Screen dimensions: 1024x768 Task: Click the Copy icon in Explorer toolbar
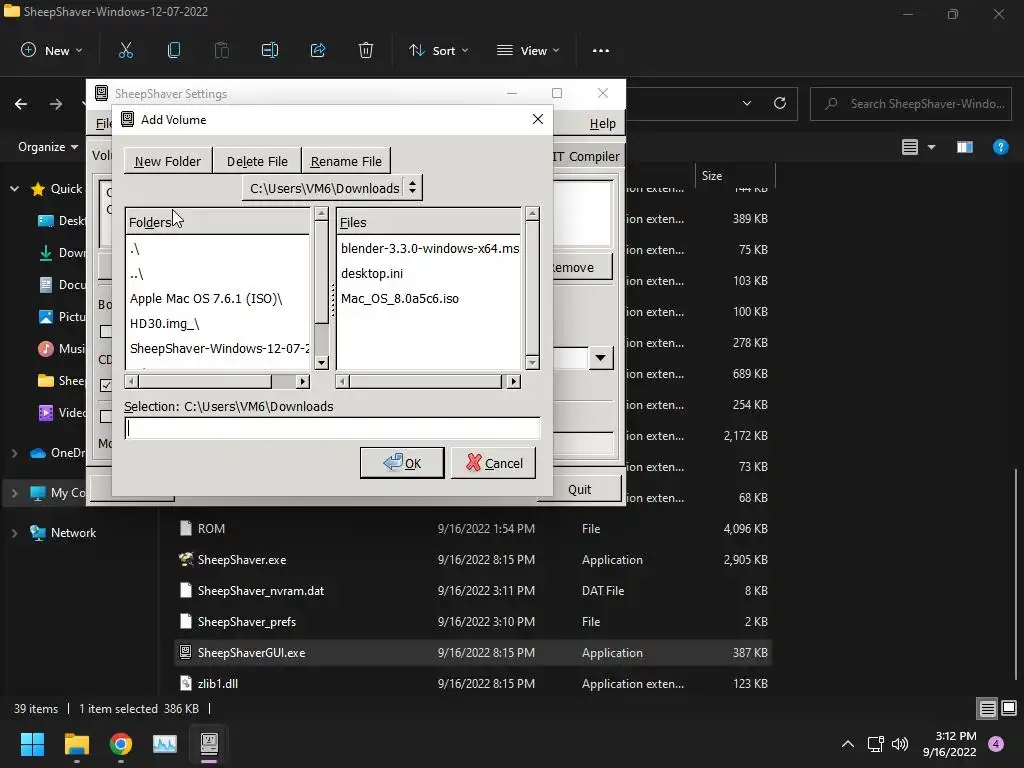click(x=174, y=50)
